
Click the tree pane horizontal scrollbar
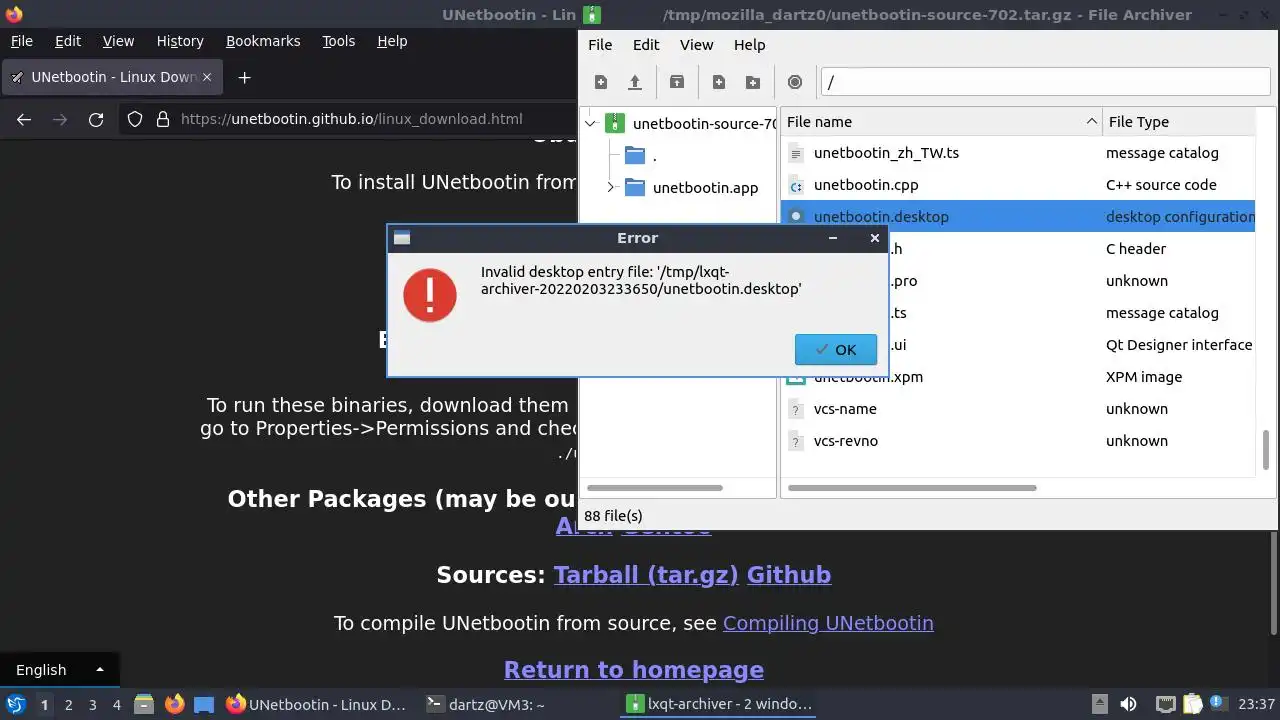pyautogui.click(x=655, y=488)
